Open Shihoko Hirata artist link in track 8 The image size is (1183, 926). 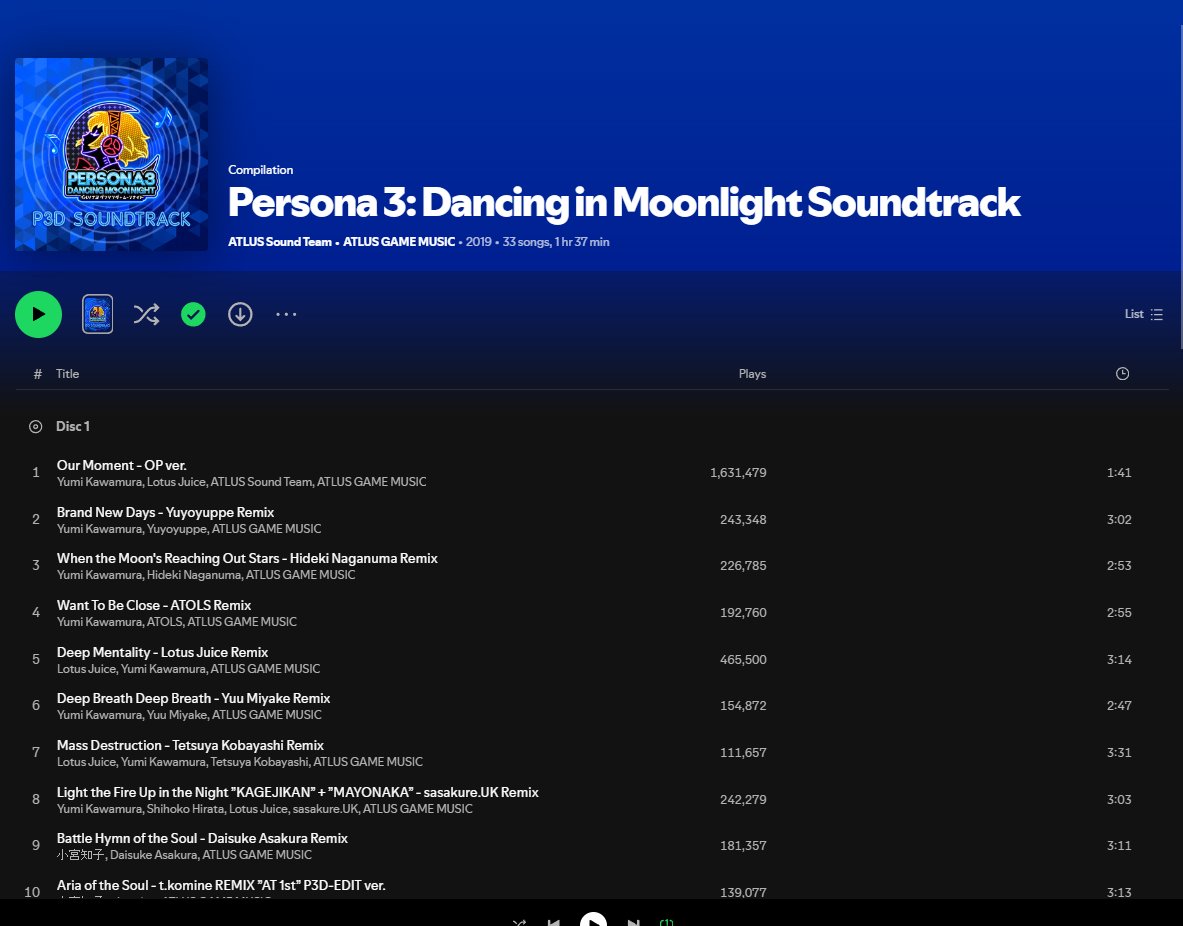coord(186,809)
